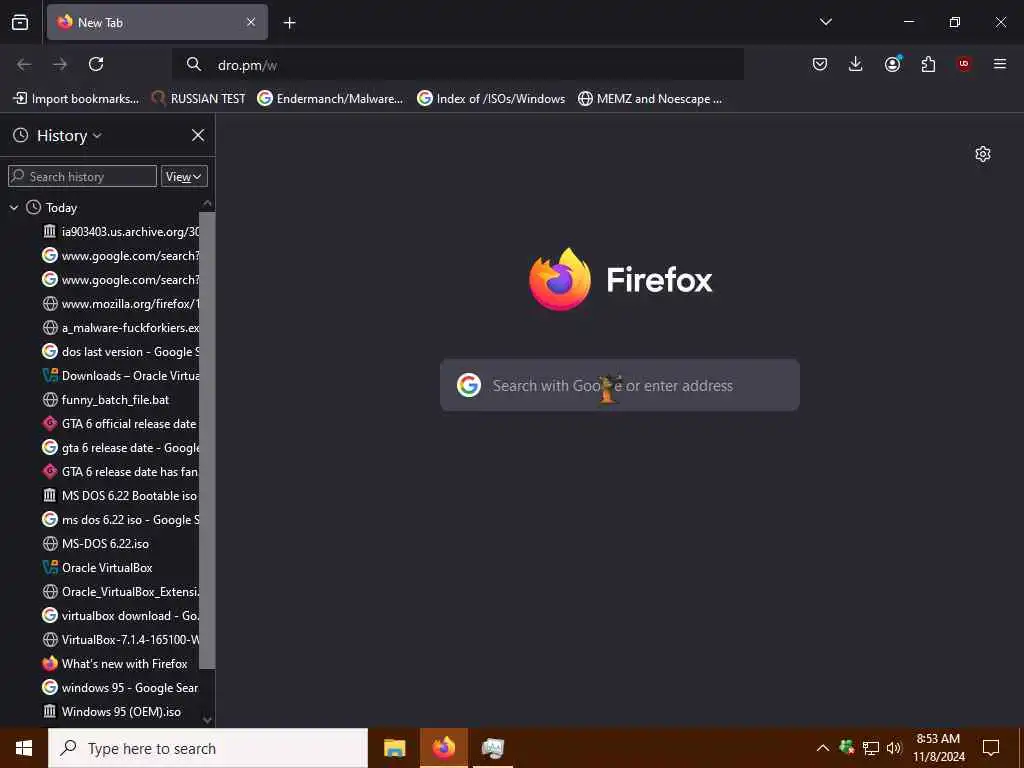Open File Explorer from taskbar
1024x768 pixels.
coord(394,748)
